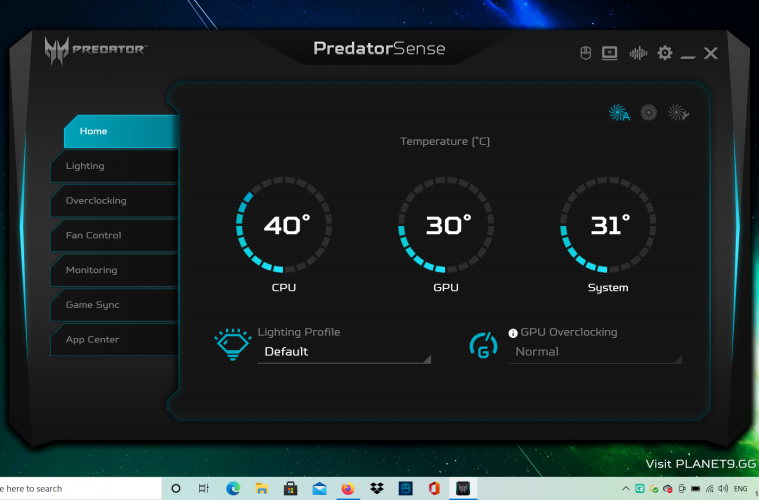Click the GPU Overclocking info icon
This screenshot has height=500, width=759.
pos(513,333)
